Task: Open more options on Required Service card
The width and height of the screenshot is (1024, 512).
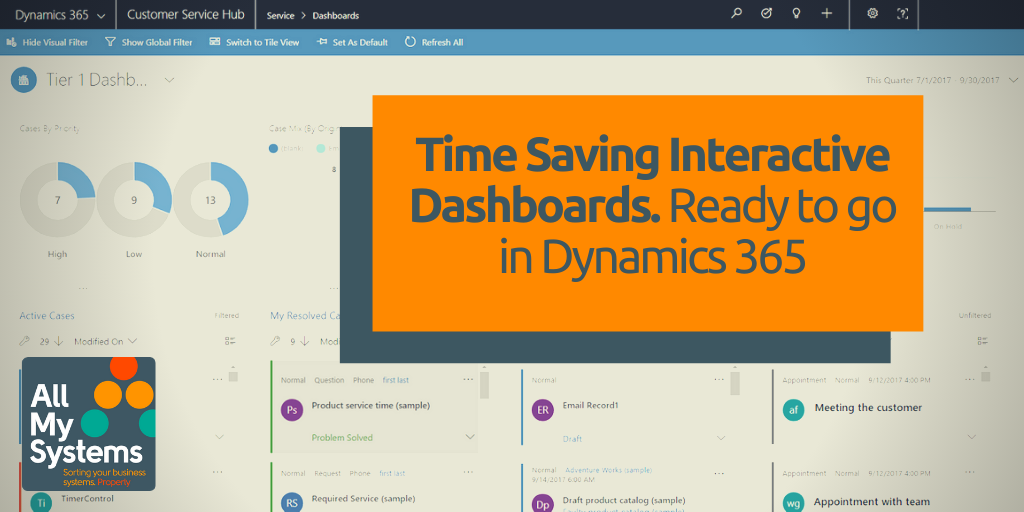Action: [468, 472]
